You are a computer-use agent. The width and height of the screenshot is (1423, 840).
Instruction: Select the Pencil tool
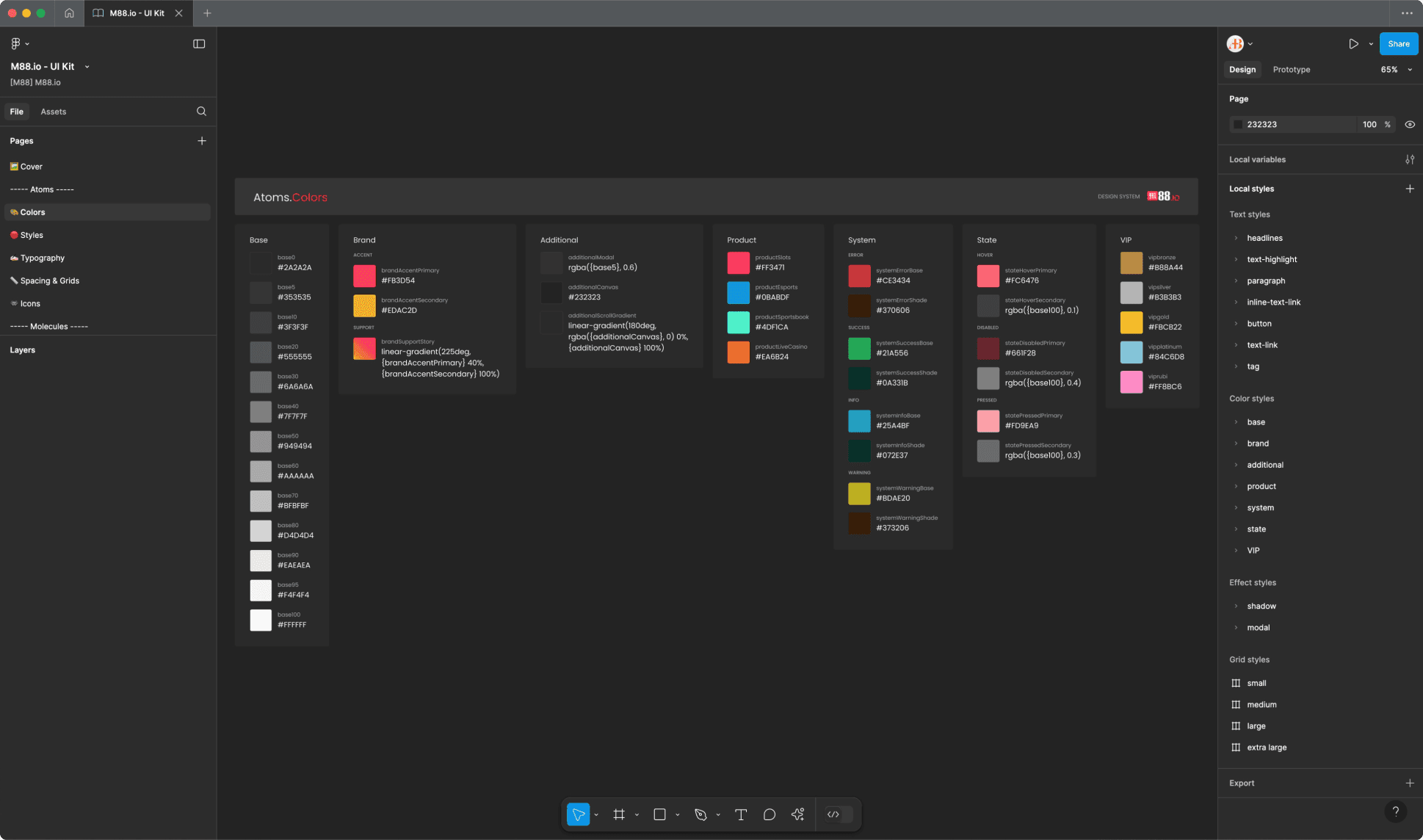coord(700,814)
